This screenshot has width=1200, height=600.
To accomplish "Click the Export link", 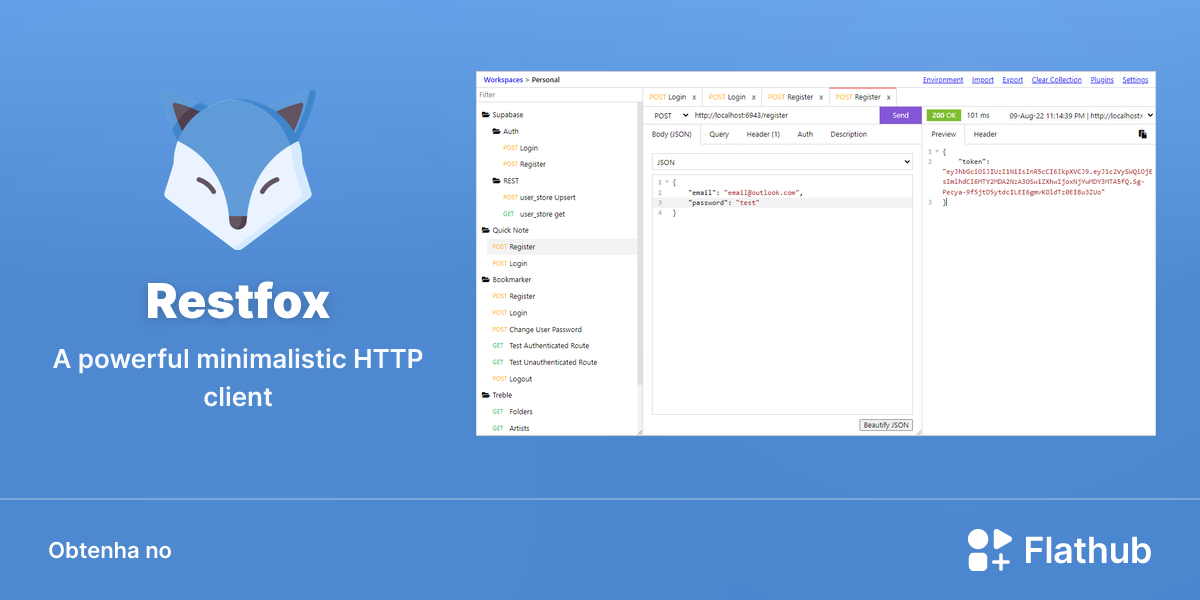I will point(1013,80).
